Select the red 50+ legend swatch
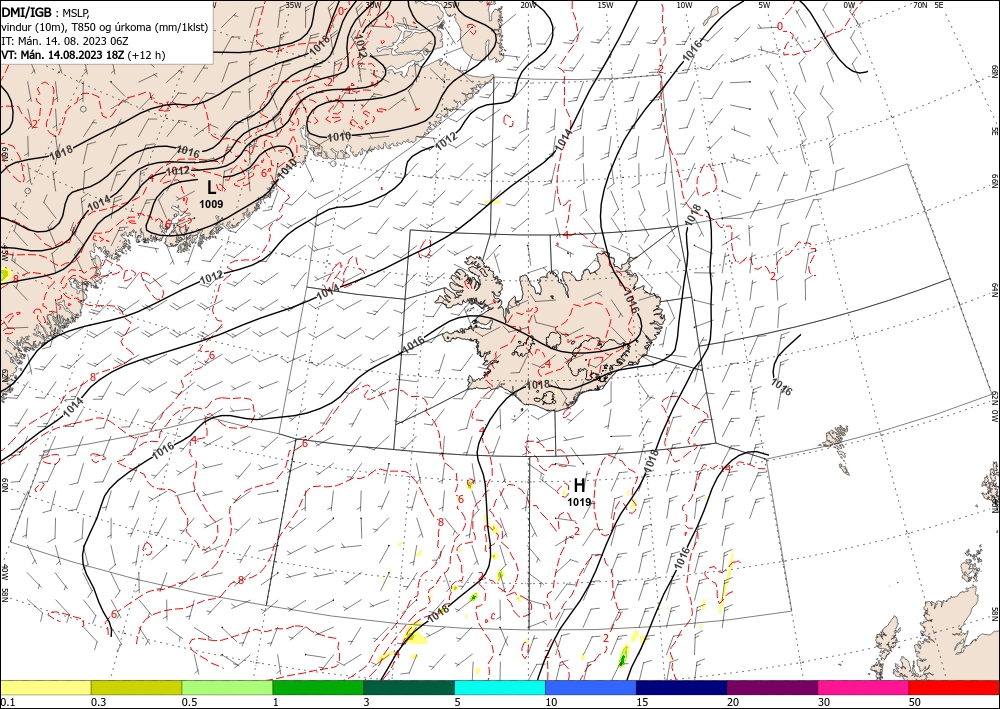Viewport: 1000px width, 709px height. pos(954,687)
